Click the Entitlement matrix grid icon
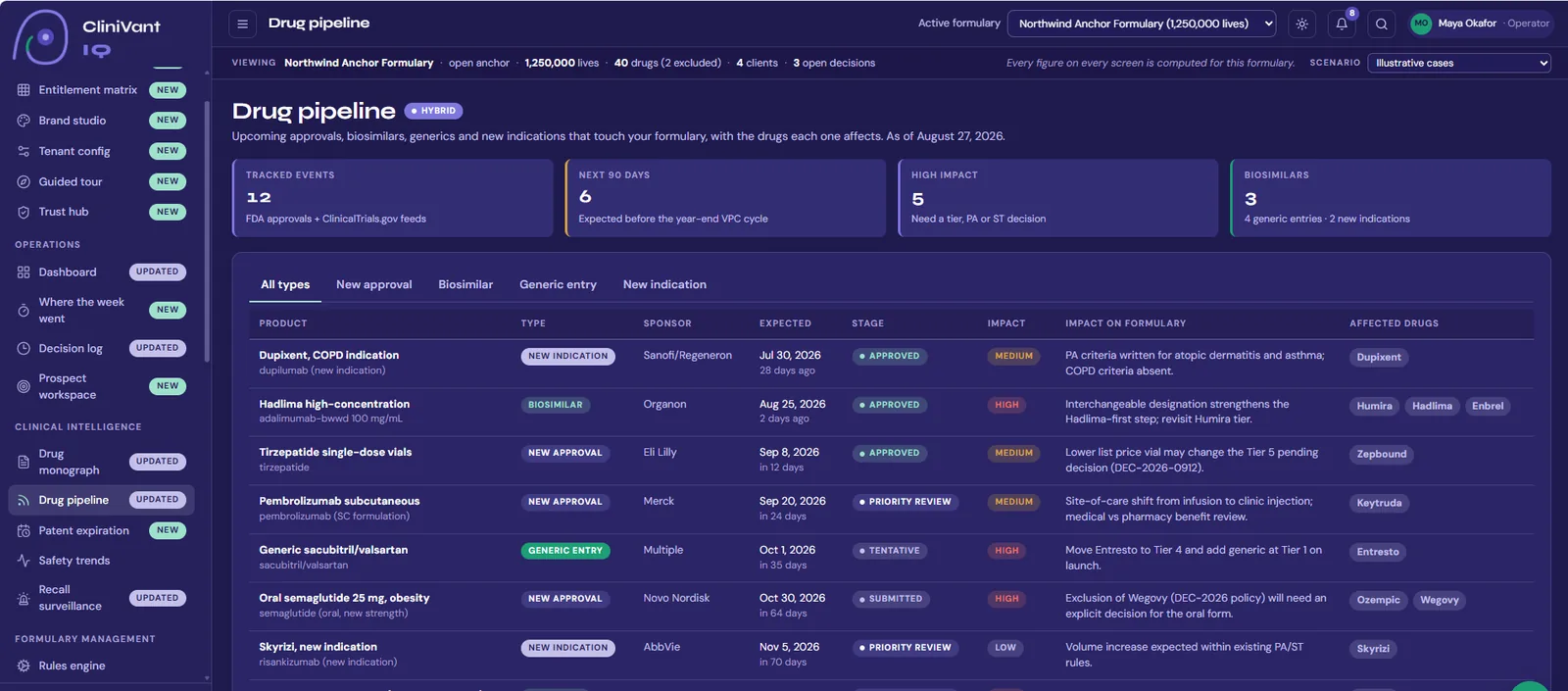 (x=24, y=90)
